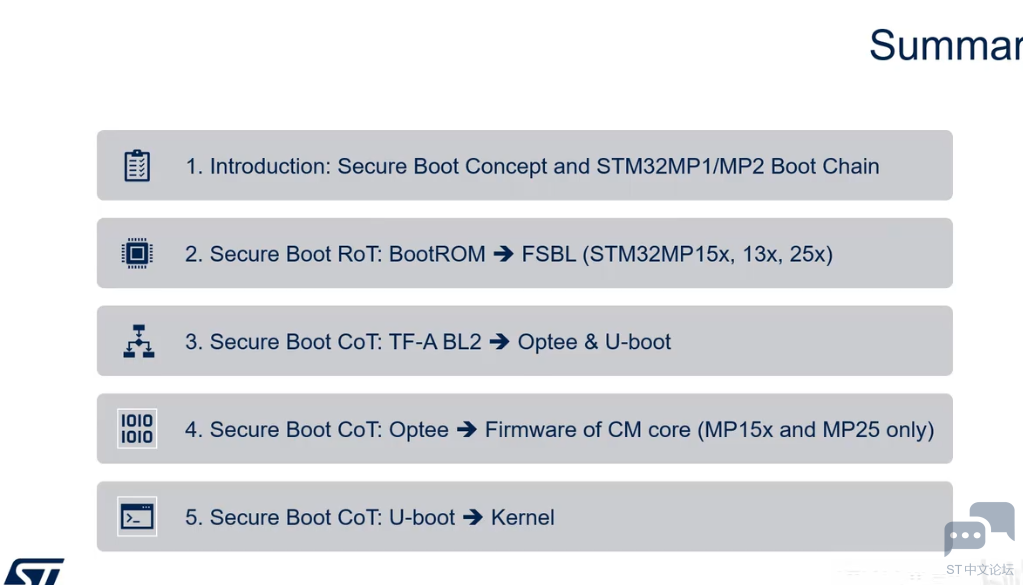
Task: Click the arrow between BootROM and FSBL
Action: (503, 253)
